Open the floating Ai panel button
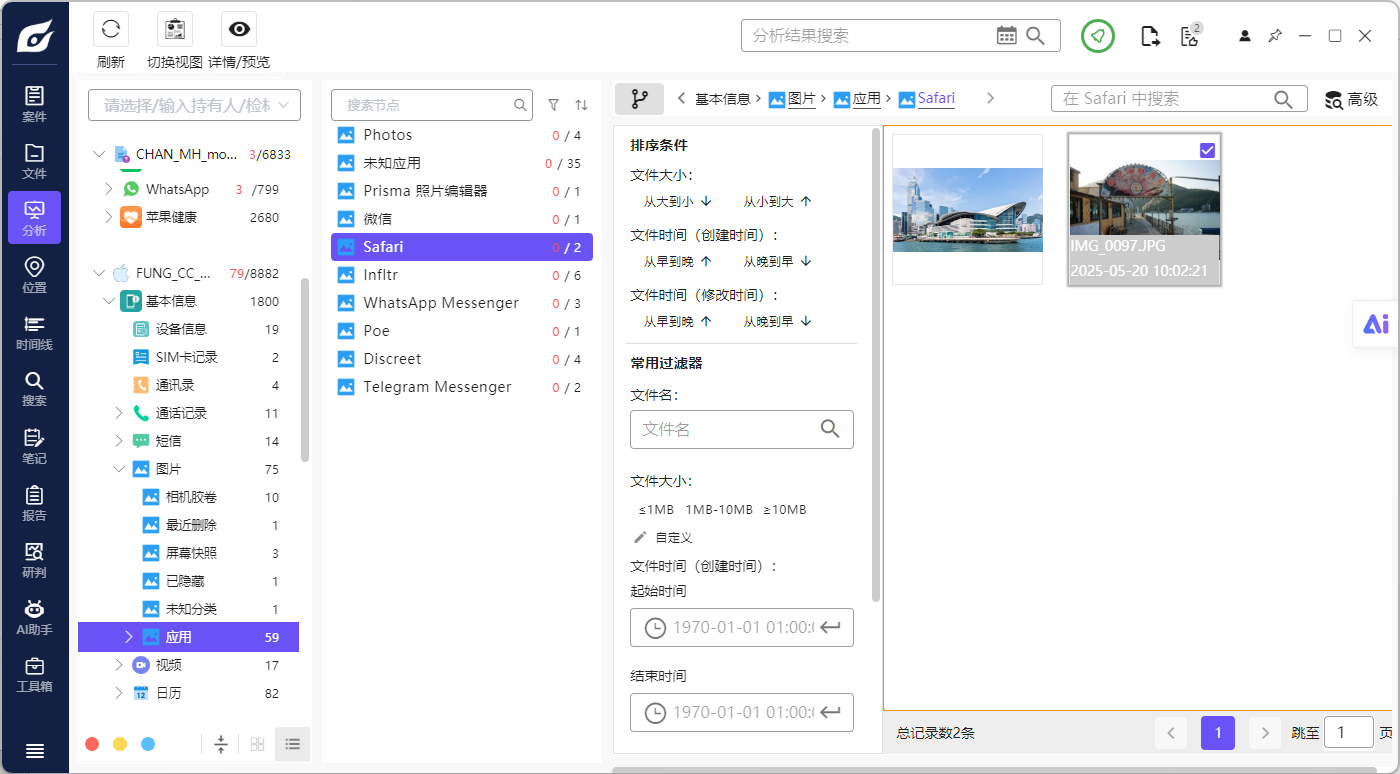Viewport: 1400px width, 774px height. 1376,323
